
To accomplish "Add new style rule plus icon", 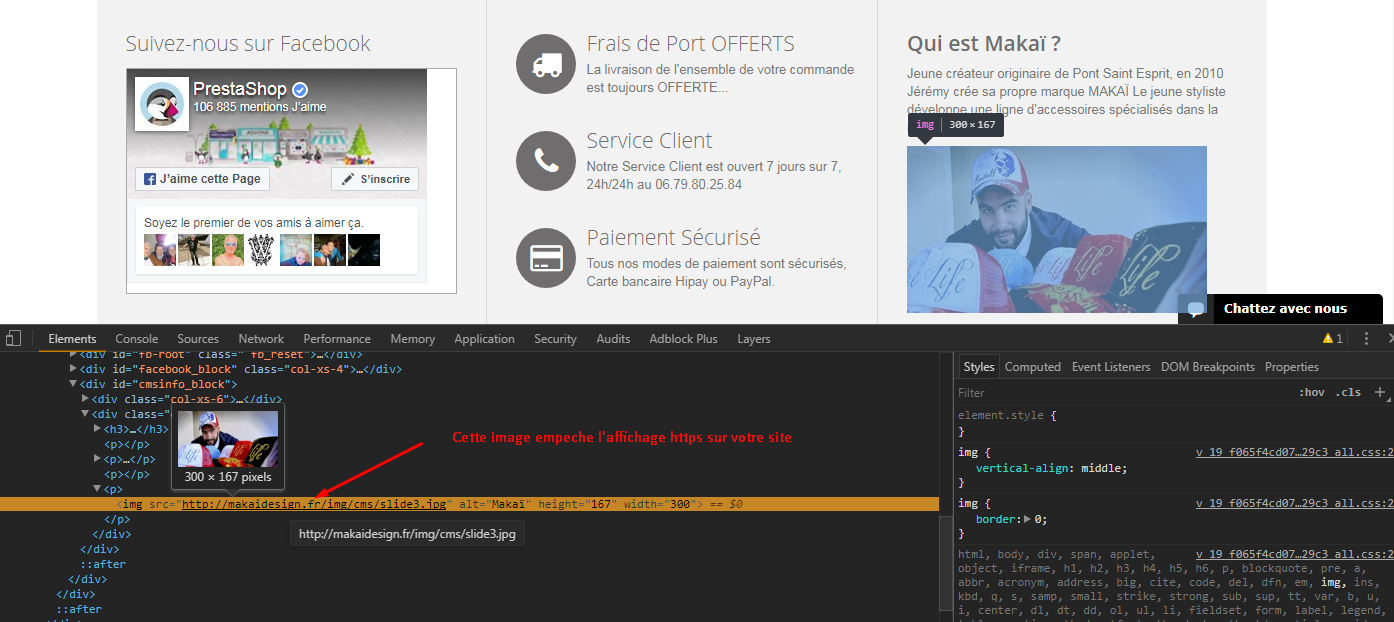I will tap(1380, 392).
